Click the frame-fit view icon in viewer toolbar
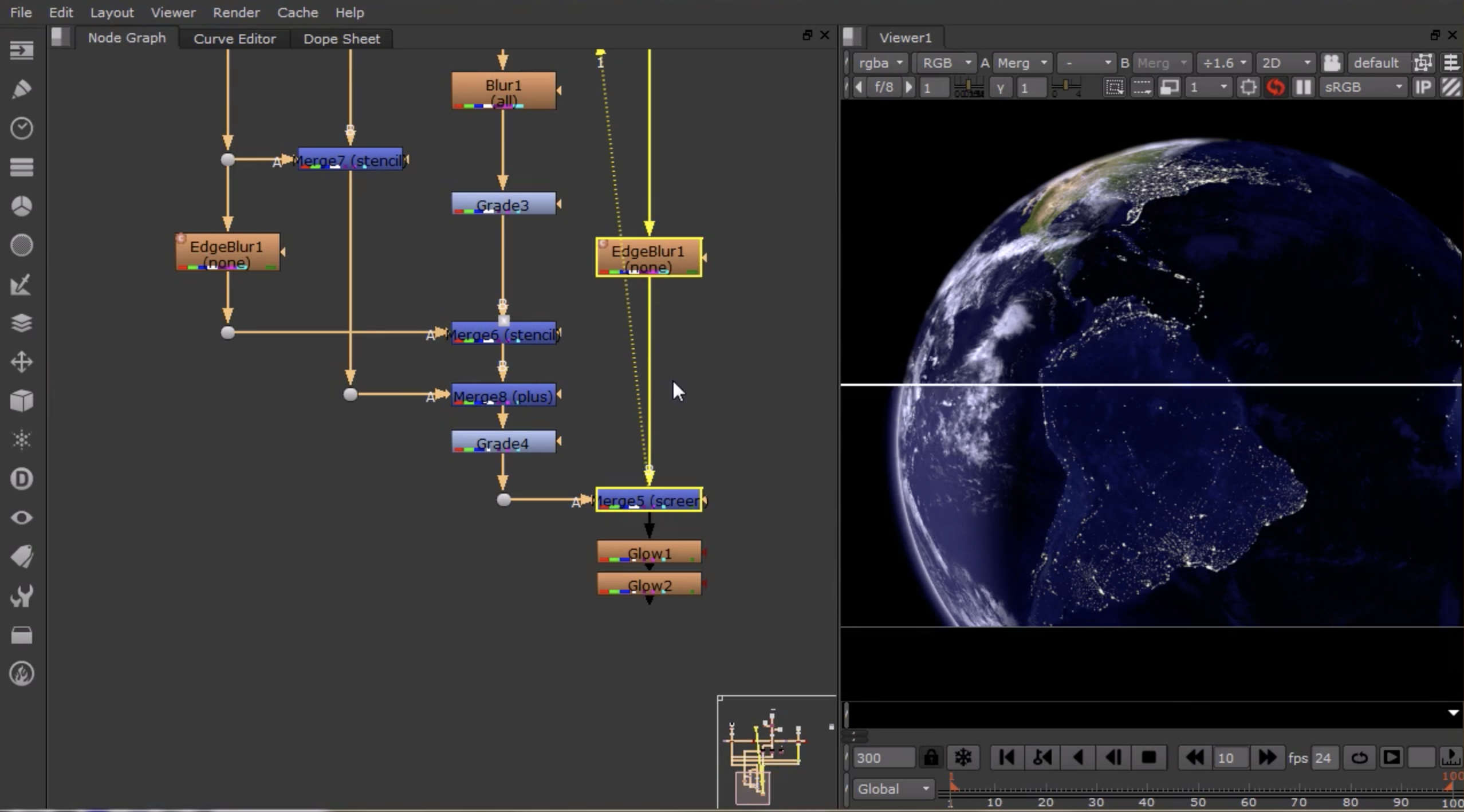 [x=1247, y=88]
